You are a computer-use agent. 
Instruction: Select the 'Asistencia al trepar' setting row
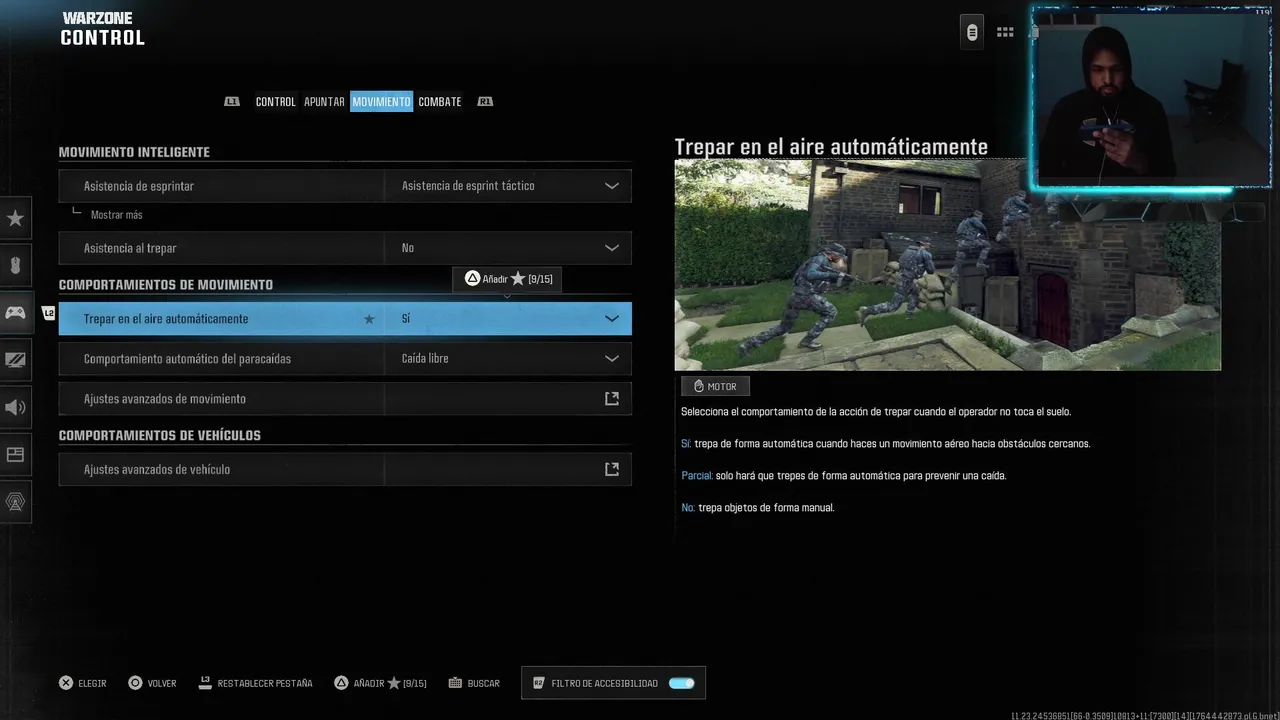345,248
